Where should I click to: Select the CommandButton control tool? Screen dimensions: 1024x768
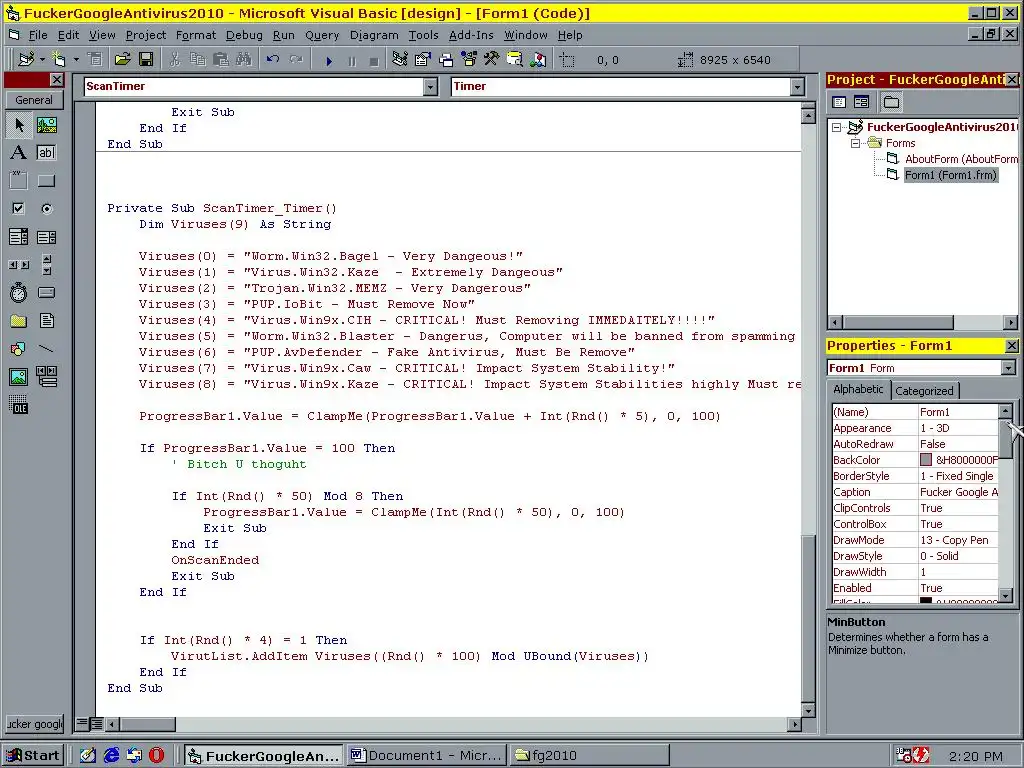click(x=46, y=181)
